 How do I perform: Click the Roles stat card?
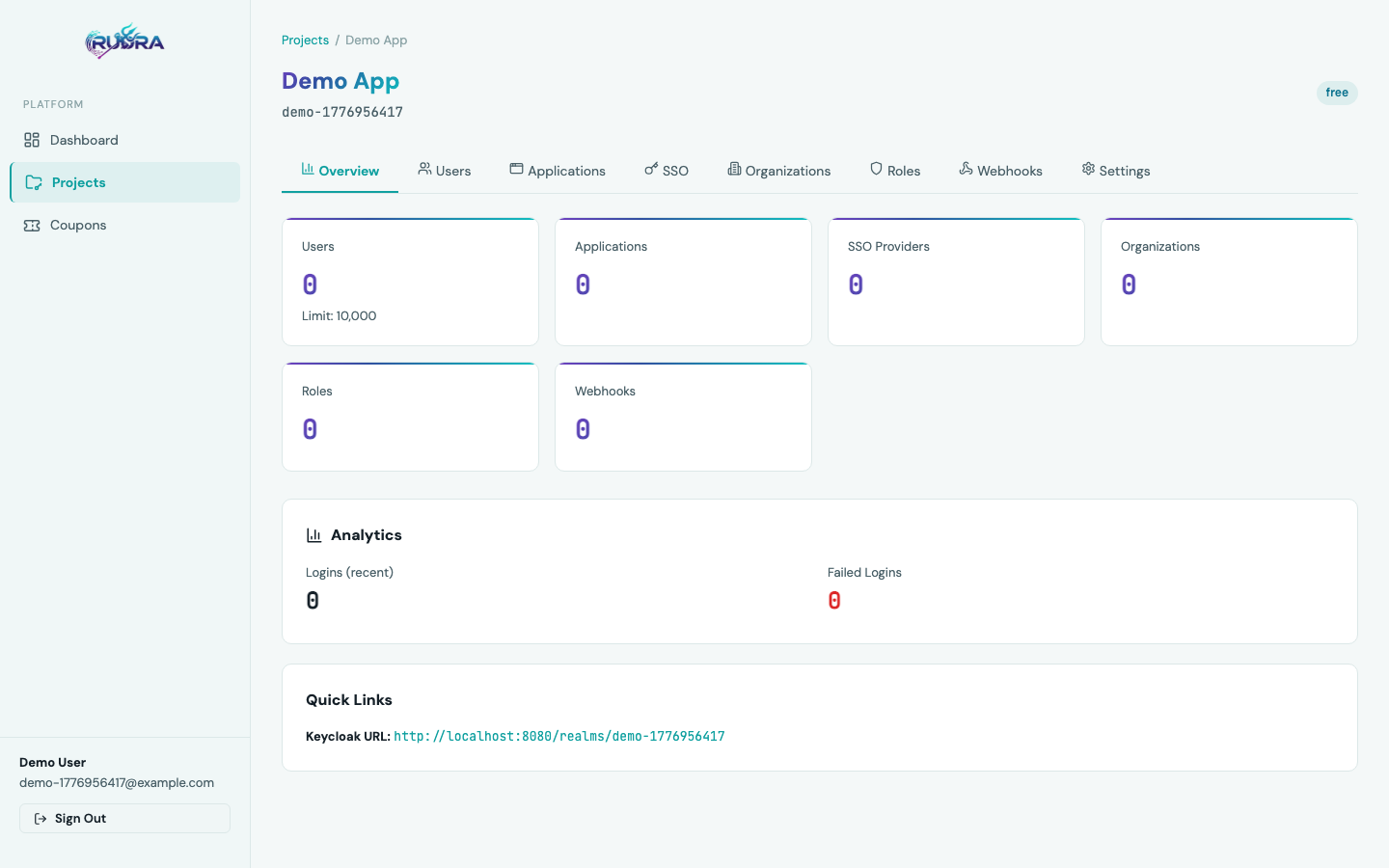pos(410,417)
